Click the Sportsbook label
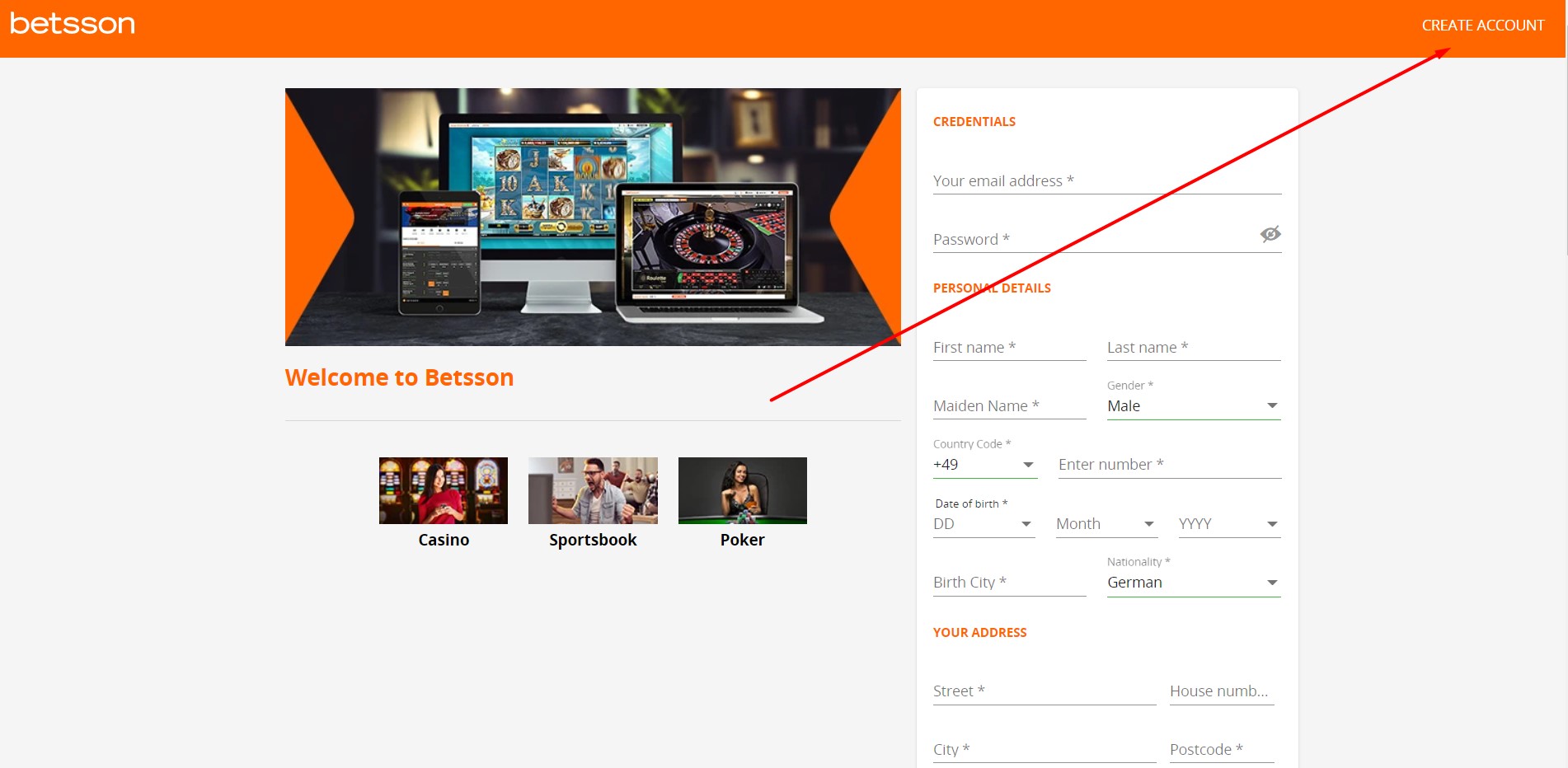The width and height of the screenshot is (1568, 768). tap(593, 540)
